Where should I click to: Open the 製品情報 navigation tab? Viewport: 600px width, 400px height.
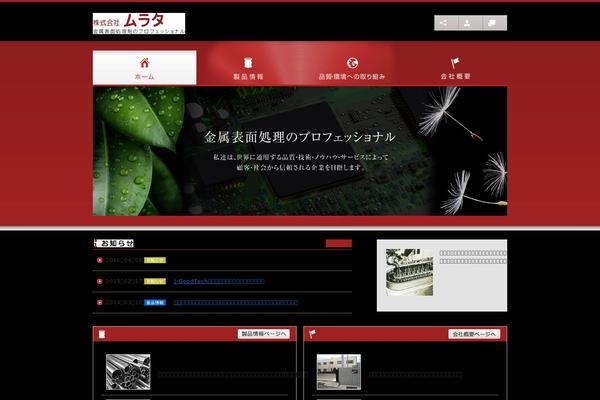[x=248, y=68]
